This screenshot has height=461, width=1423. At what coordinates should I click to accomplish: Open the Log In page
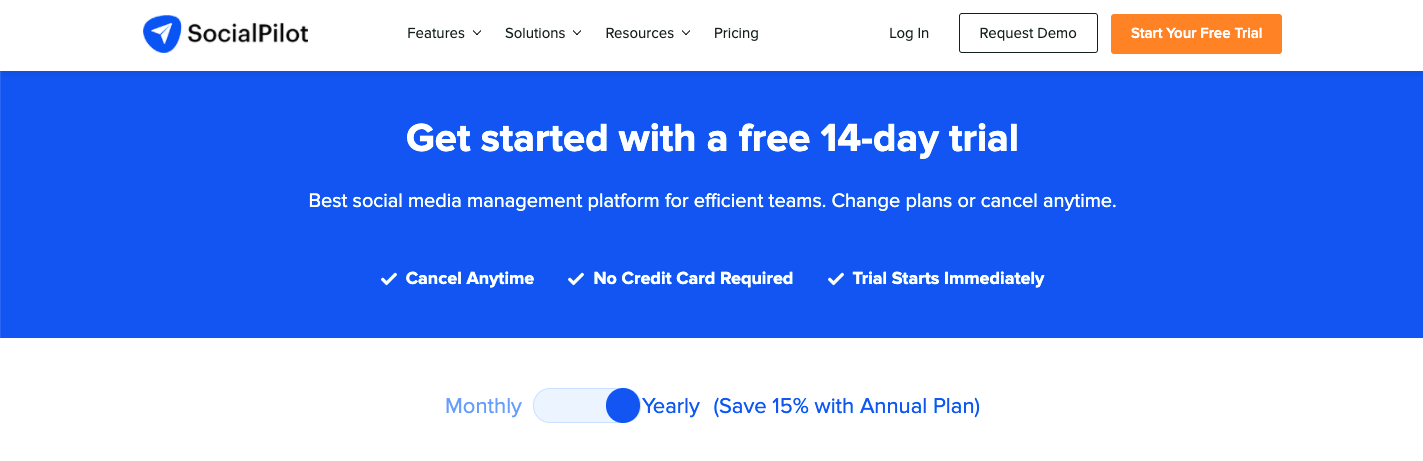click(909, 33)
